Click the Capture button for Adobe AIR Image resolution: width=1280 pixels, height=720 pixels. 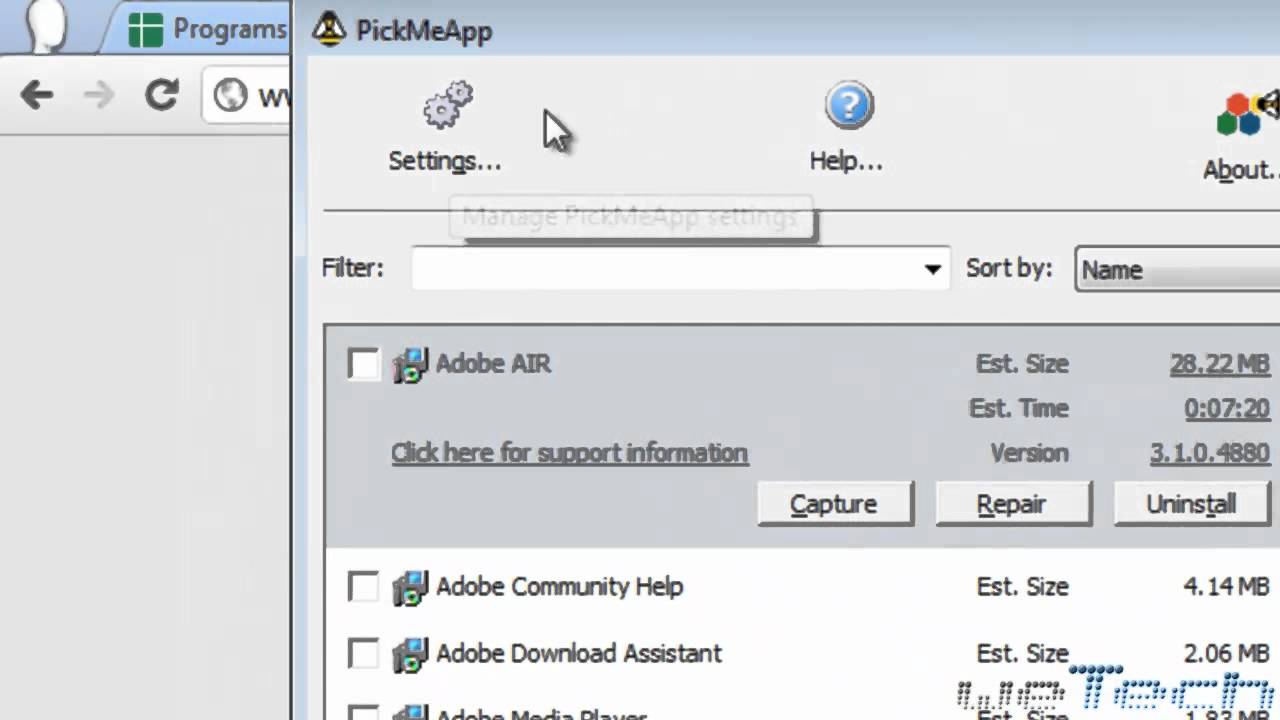[835, 504]
